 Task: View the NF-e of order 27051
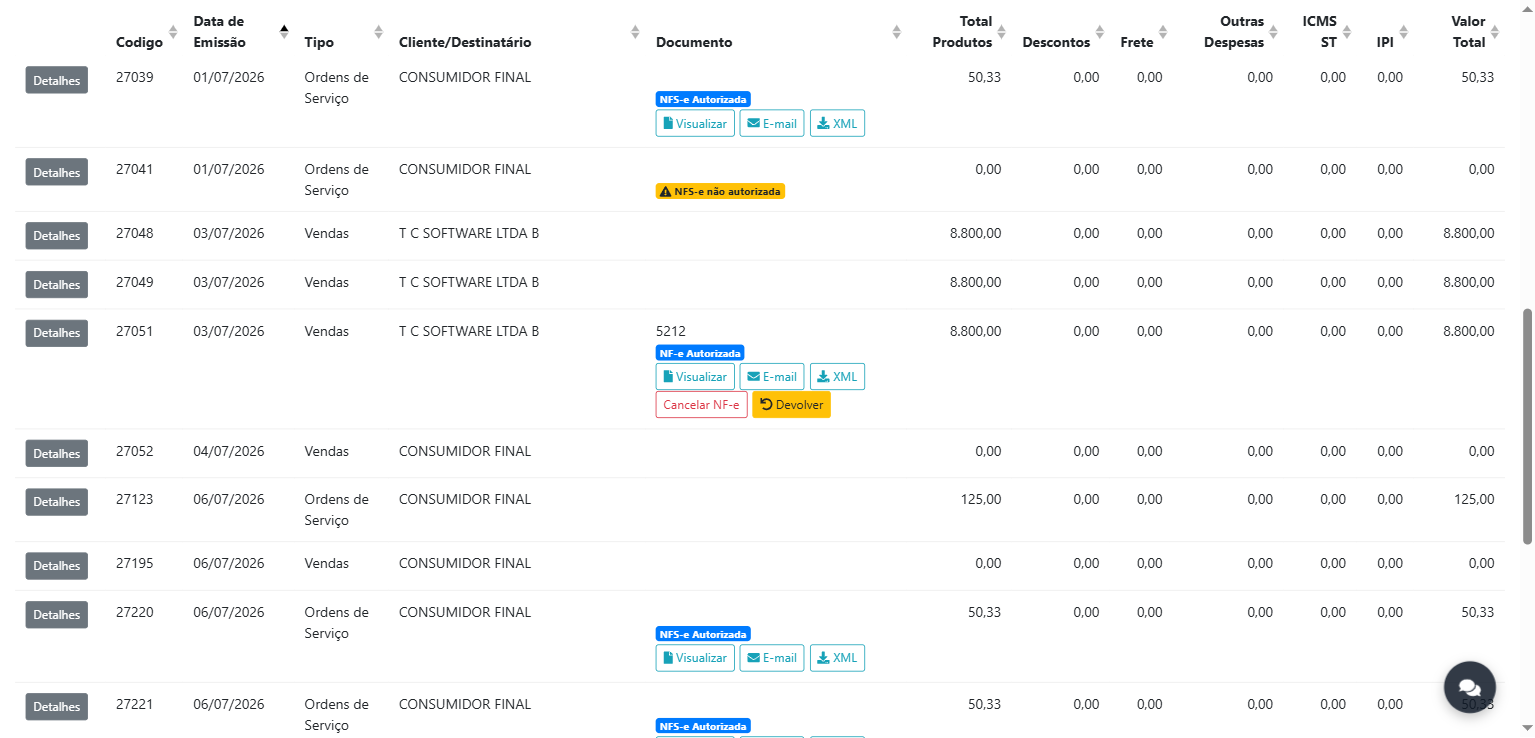(x=695, y=377)
